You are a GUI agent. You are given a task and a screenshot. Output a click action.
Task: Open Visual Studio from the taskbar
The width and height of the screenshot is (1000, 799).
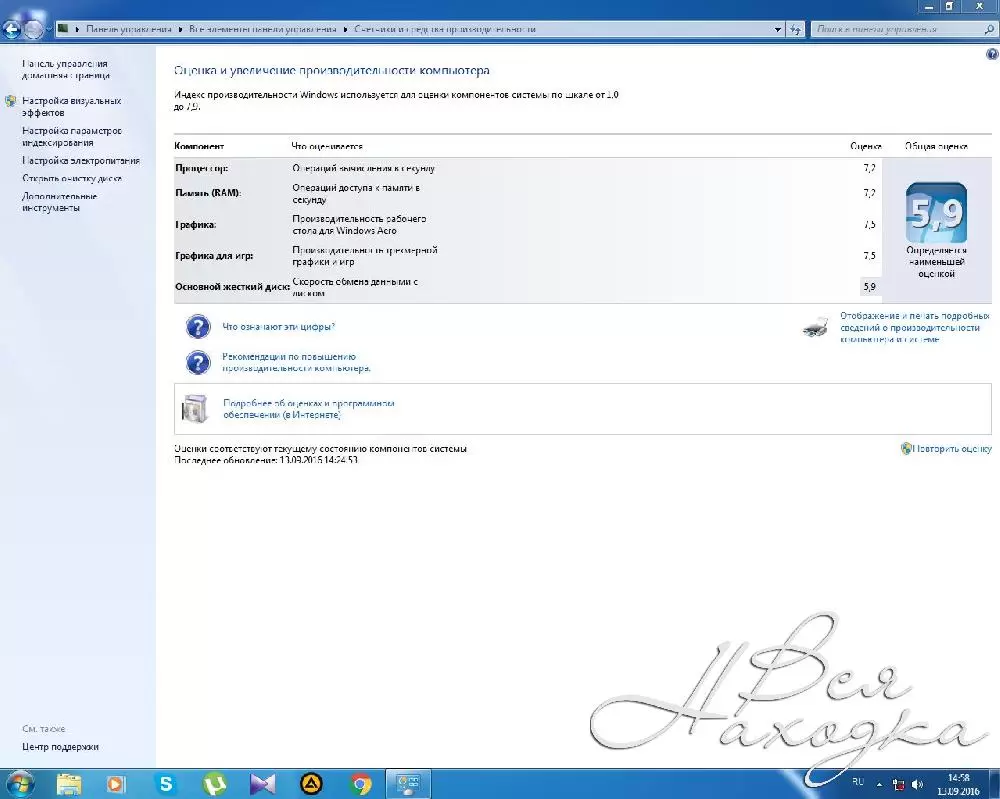tap(264, 784)
